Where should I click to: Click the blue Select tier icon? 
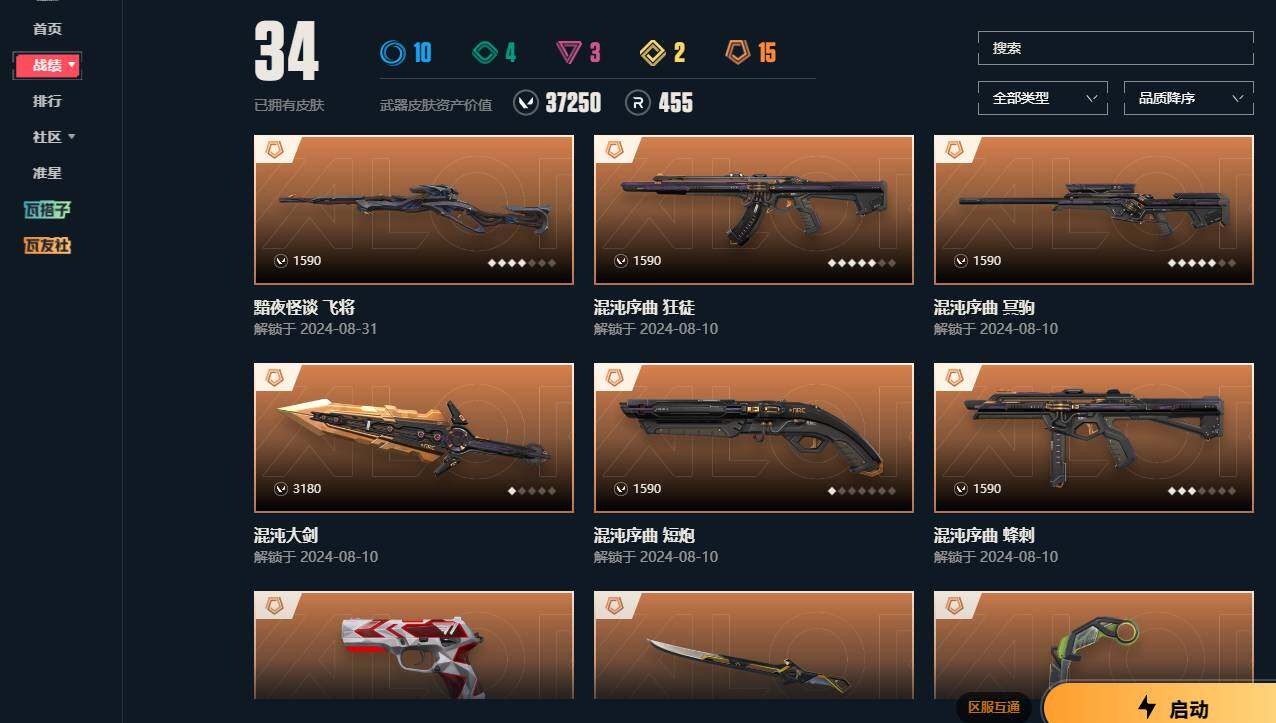[393, 52]
